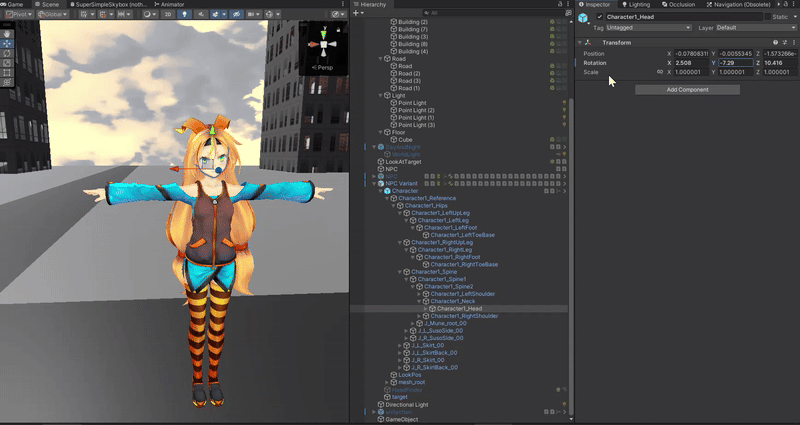Open the SuperSimpleSkybox tab
Screen dimensions: 800x425
pos(108,4)
